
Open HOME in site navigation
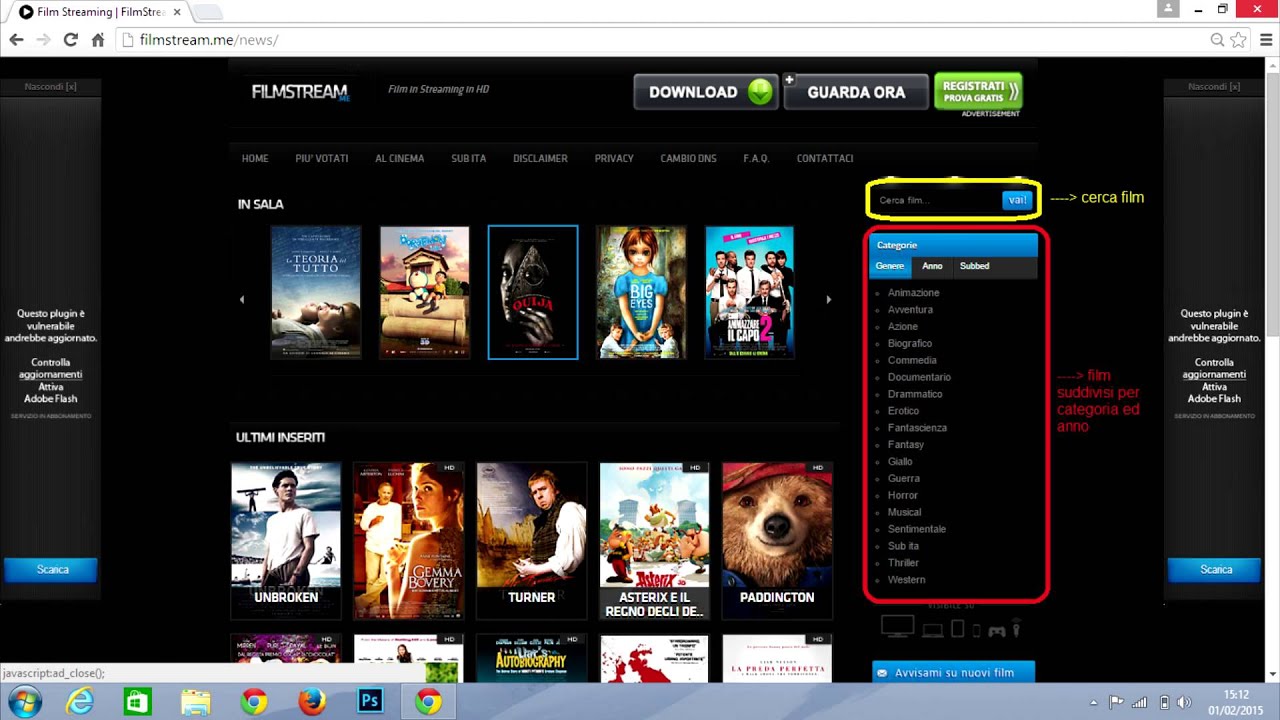click(255, 158)
